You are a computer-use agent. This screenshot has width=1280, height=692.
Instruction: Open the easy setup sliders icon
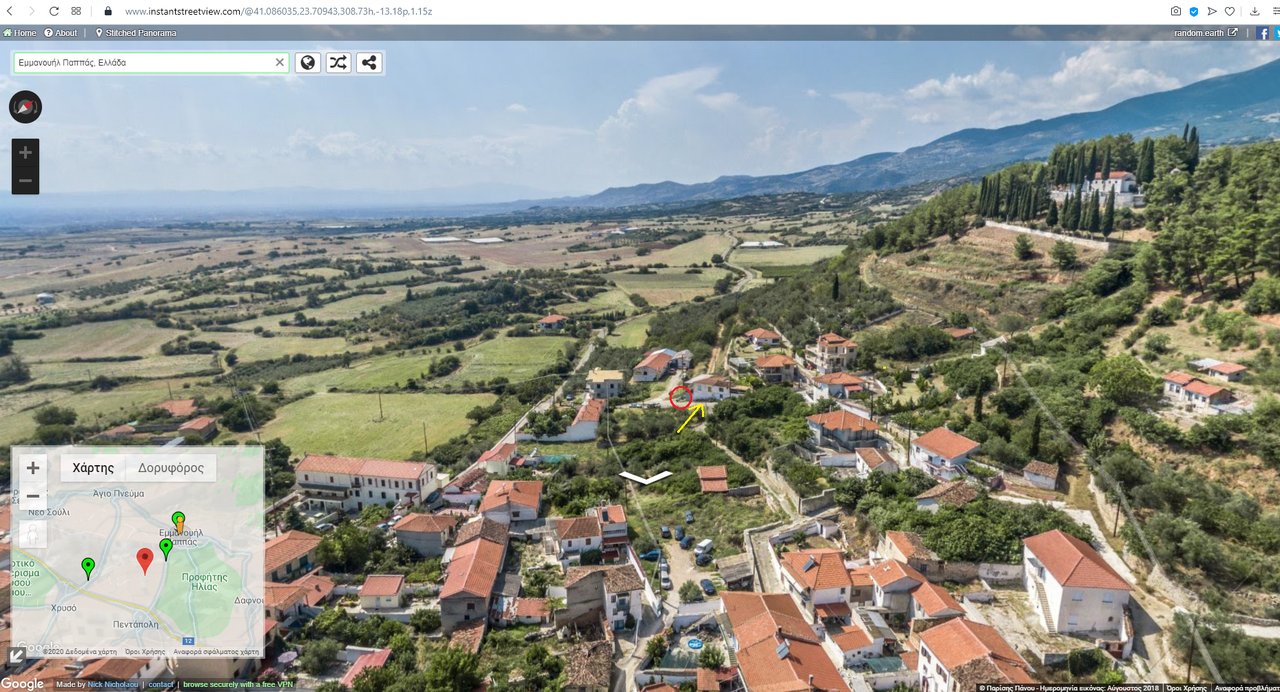click(x=1275, y=11)
